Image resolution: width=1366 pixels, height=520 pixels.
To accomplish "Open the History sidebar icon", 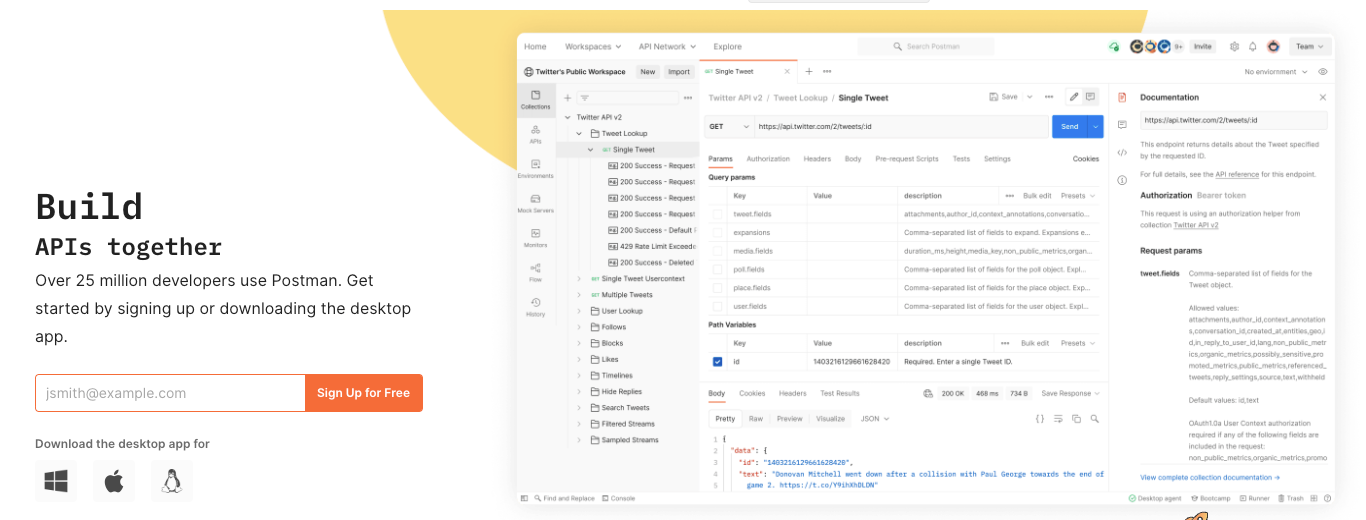I will click(535, 307).
